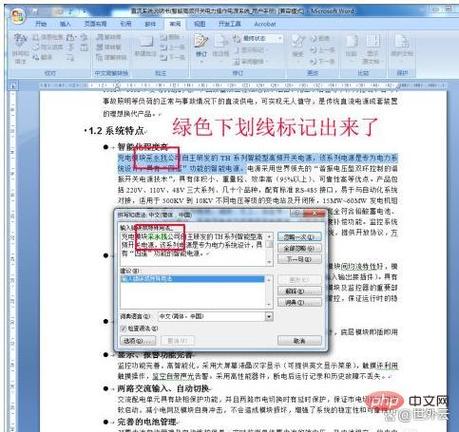Click 翻译 translate in the 校对 group
Screen dimensions: 459x432
(x=43, y=57)
